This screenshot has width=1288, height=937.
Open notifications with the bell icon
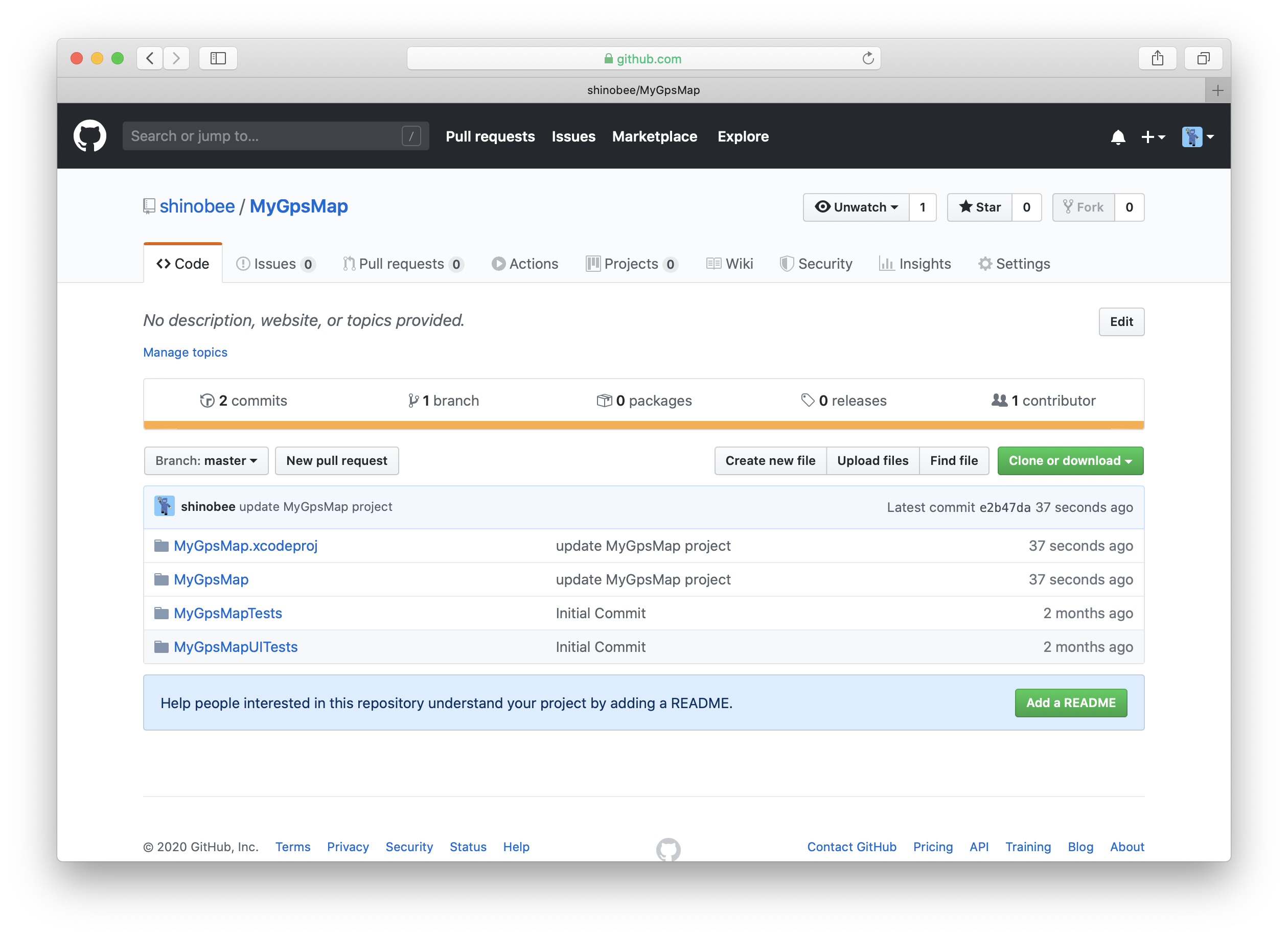[x=1118, y=137]
